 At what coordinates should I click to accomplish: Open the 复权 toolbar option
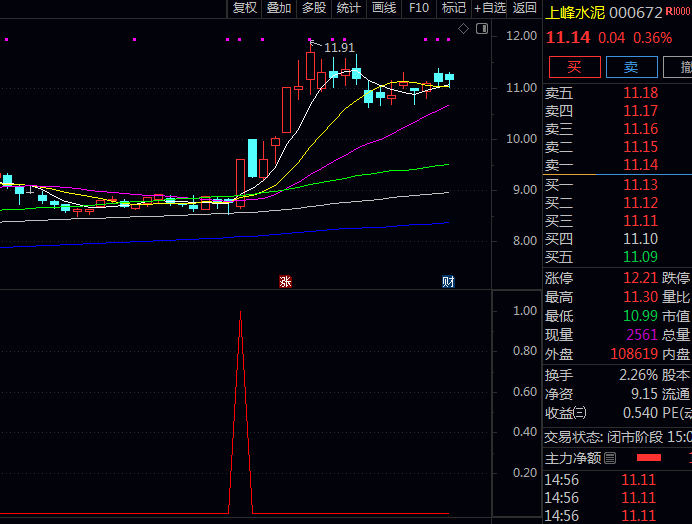(x=244, y=8)
